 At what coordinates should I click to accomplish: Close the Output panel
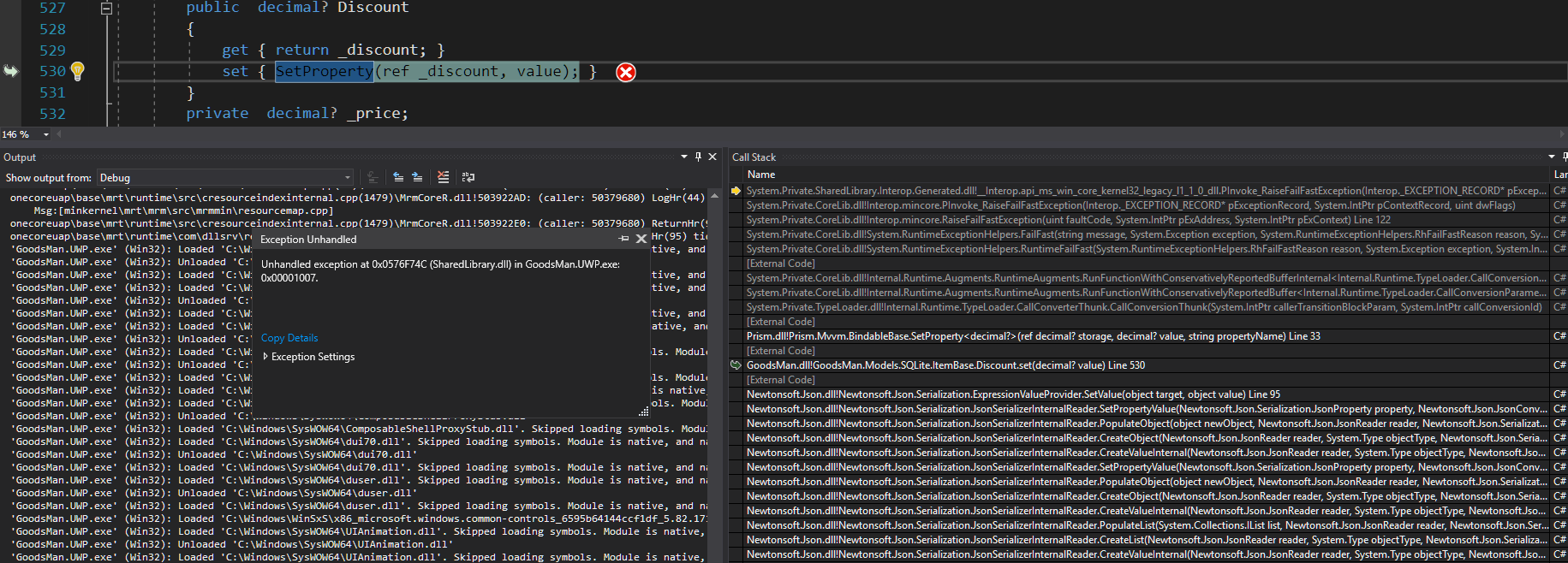point(712,157)
